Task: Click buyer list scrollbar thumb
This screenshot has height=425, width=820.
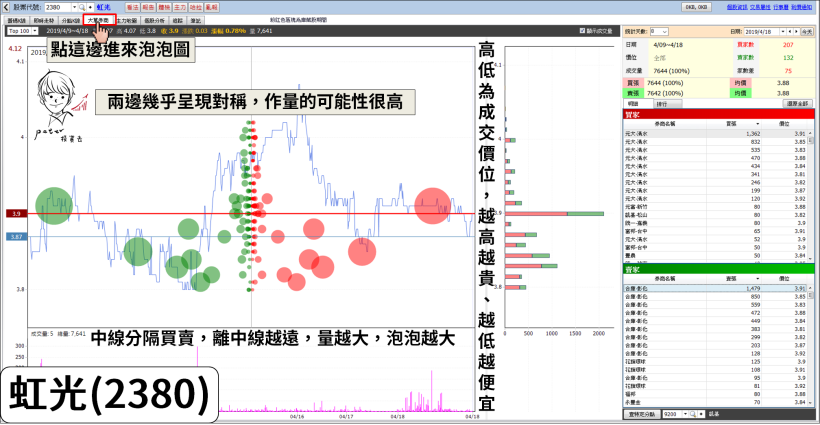Action: click(x=811, y=140)
